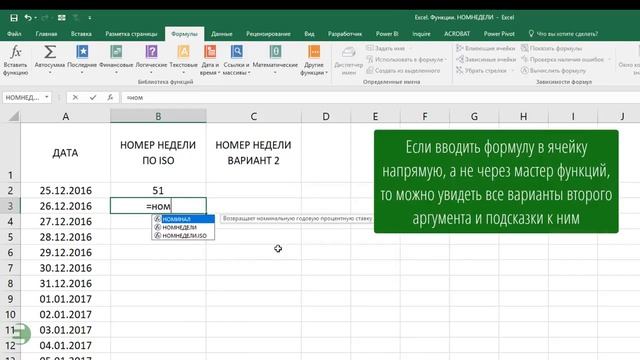Choose НОМНЕДЕЛИ.ISO from autocomplete list

(183, 236)
